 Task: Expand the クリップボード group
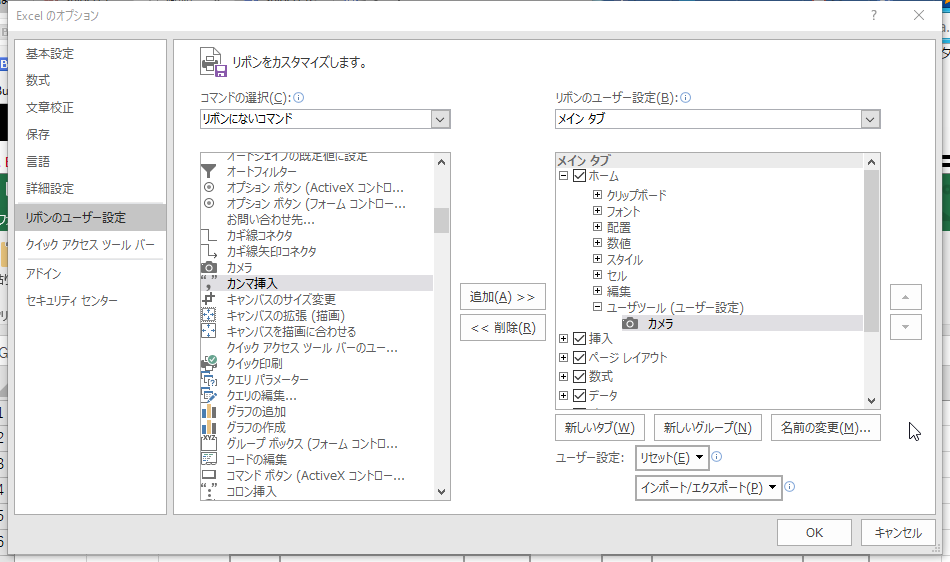coord(597,195)
